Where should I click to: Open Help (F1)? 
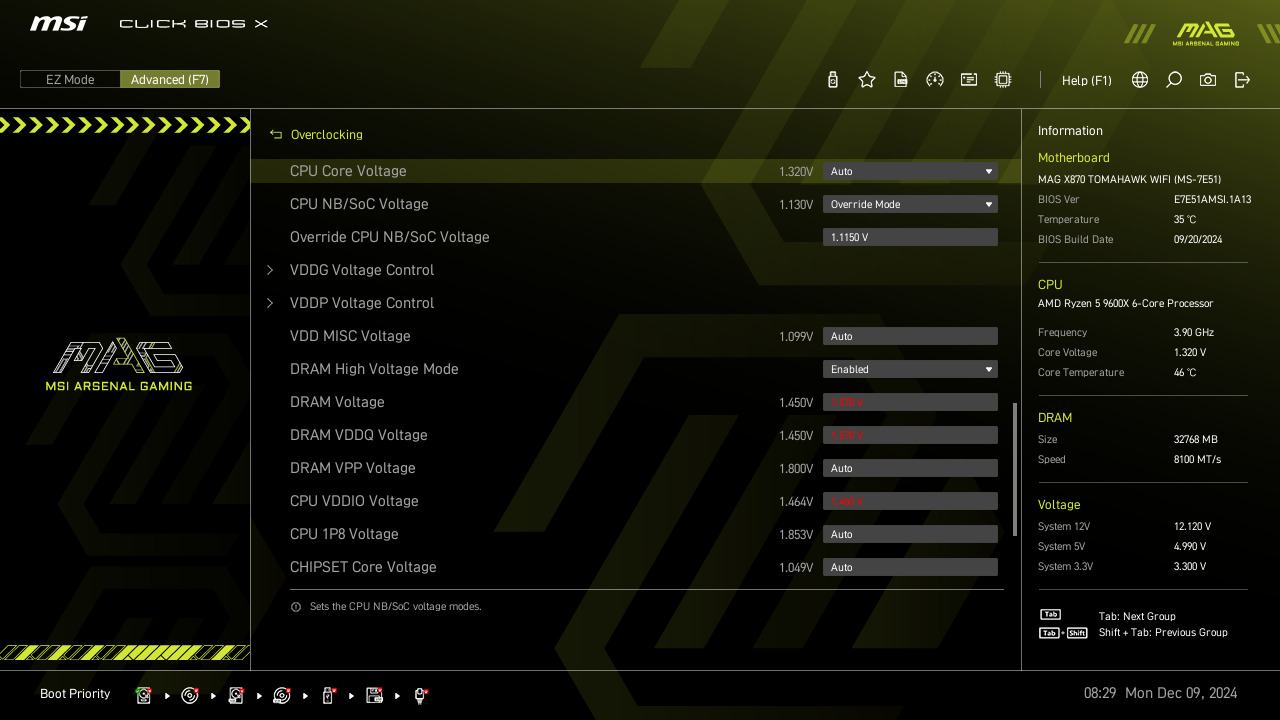[x=1087, y=80]
